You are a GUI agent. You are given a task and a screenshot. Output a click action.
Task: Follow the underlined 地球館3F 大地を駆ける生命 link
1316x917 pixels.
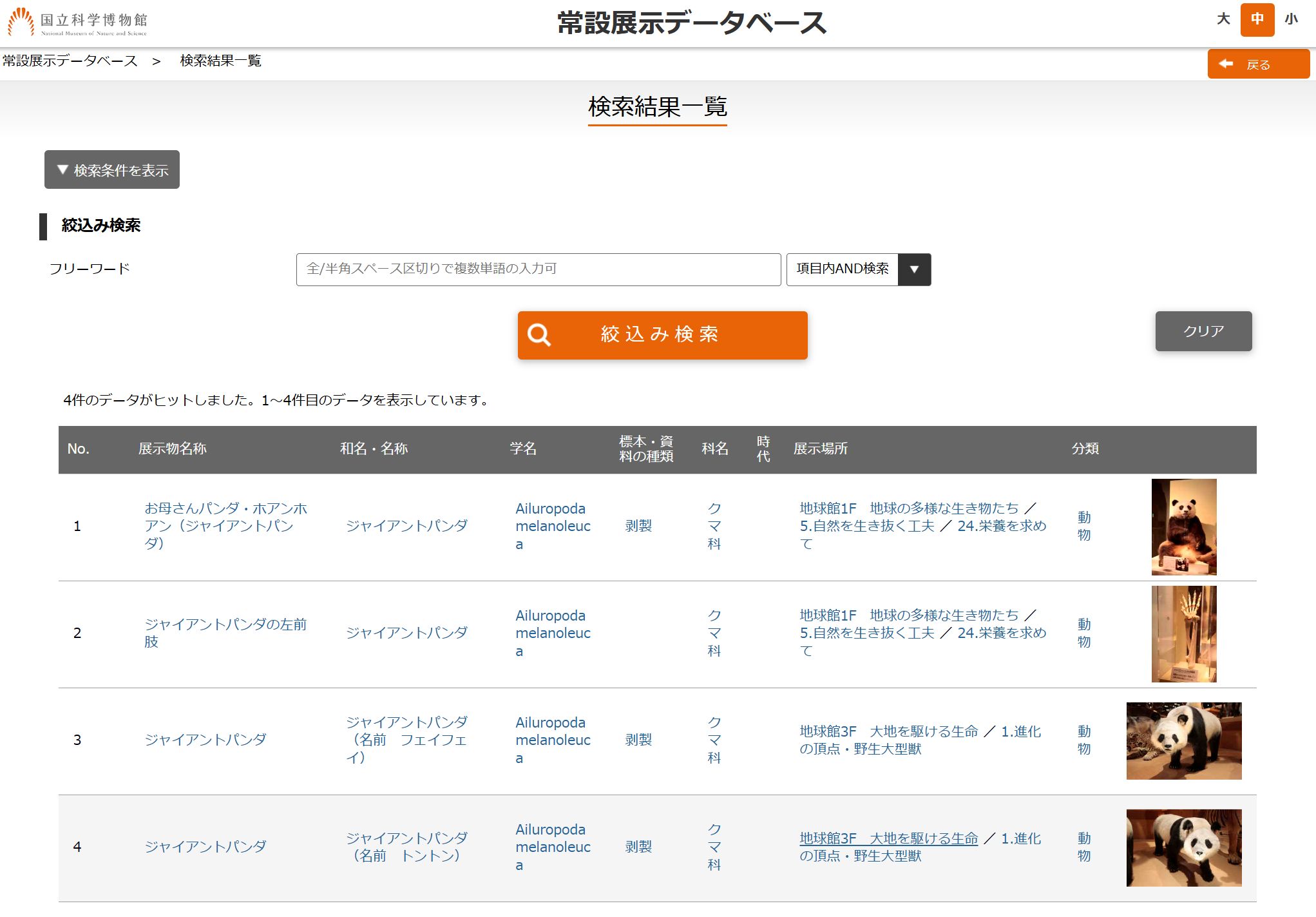click(x=888, y=838)
